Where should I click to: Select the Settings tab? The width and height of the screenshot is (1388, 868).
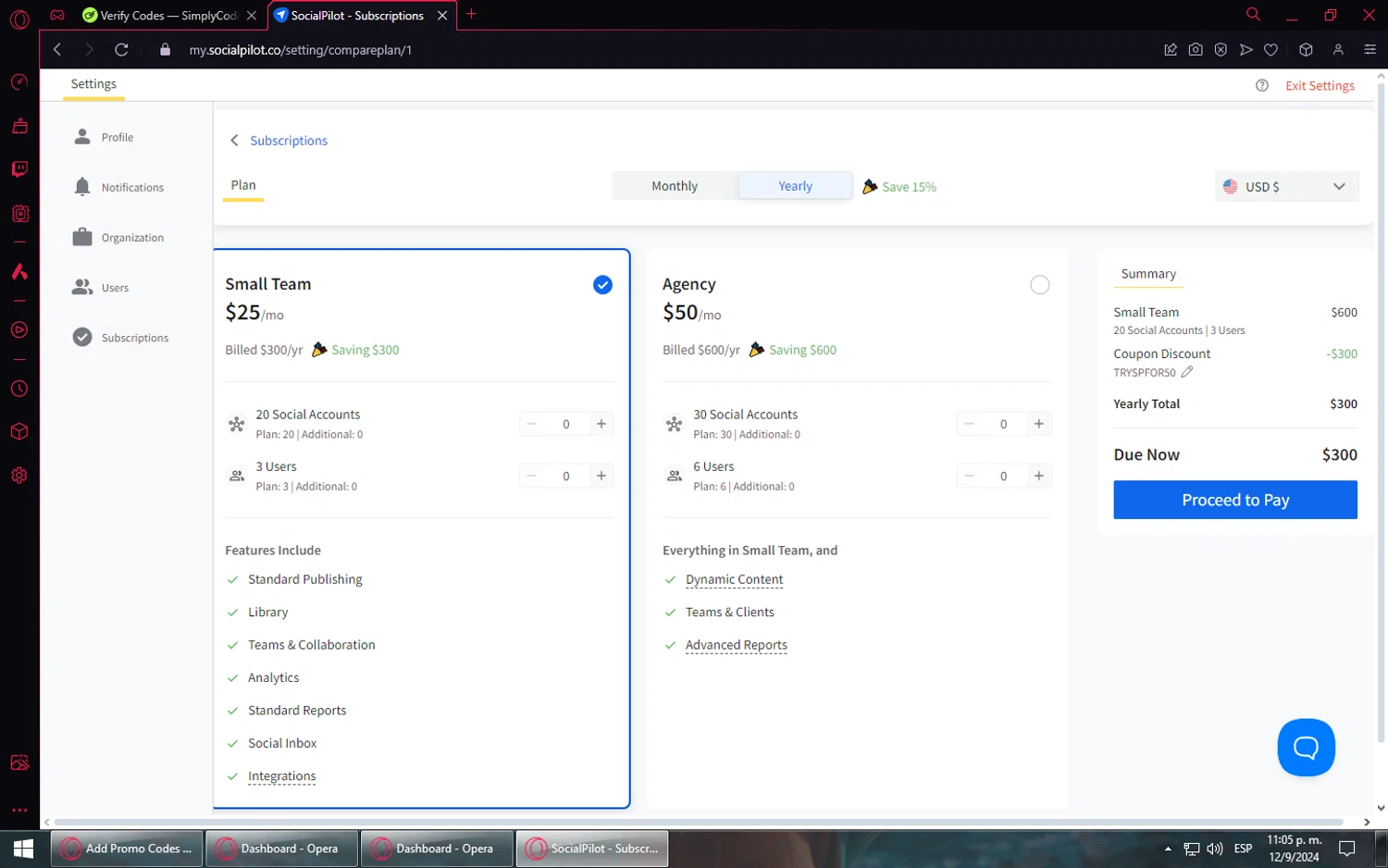tap(93, 84)
